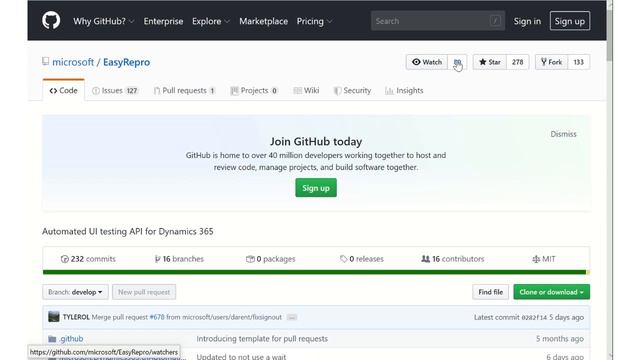Click the green language bar
Viewport: 640px width, 360px height.
(314, 272)
